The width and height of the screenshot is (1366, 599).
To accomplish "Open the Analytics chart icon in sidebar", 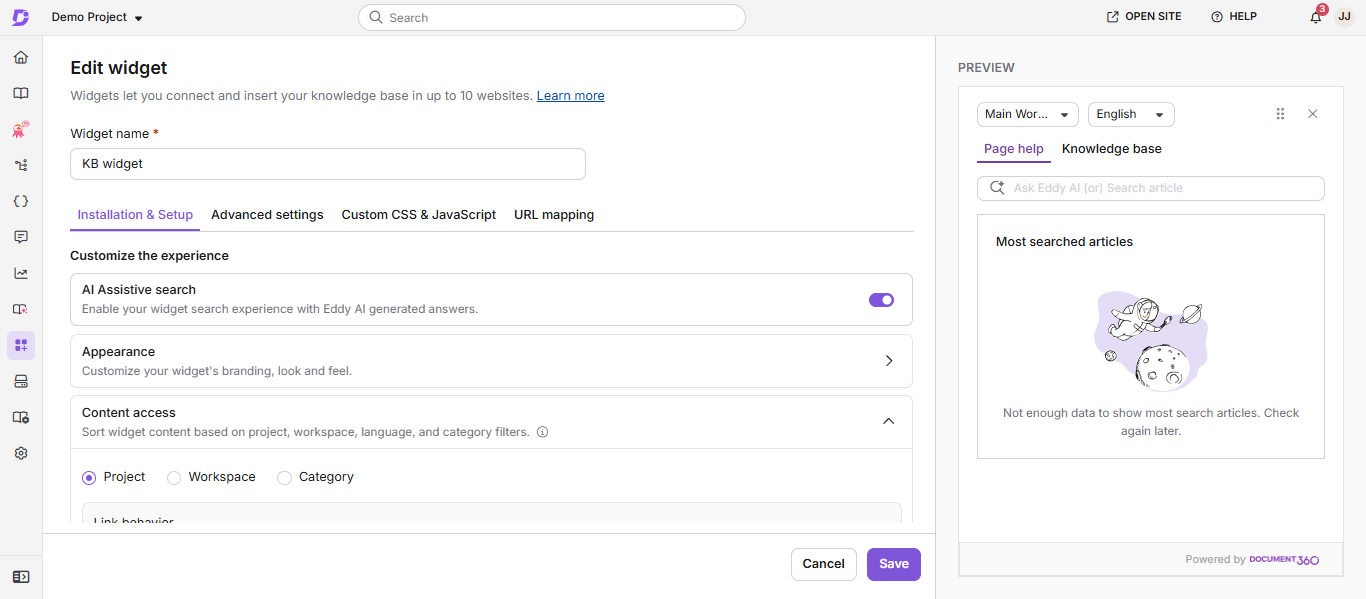I will 21,273.
